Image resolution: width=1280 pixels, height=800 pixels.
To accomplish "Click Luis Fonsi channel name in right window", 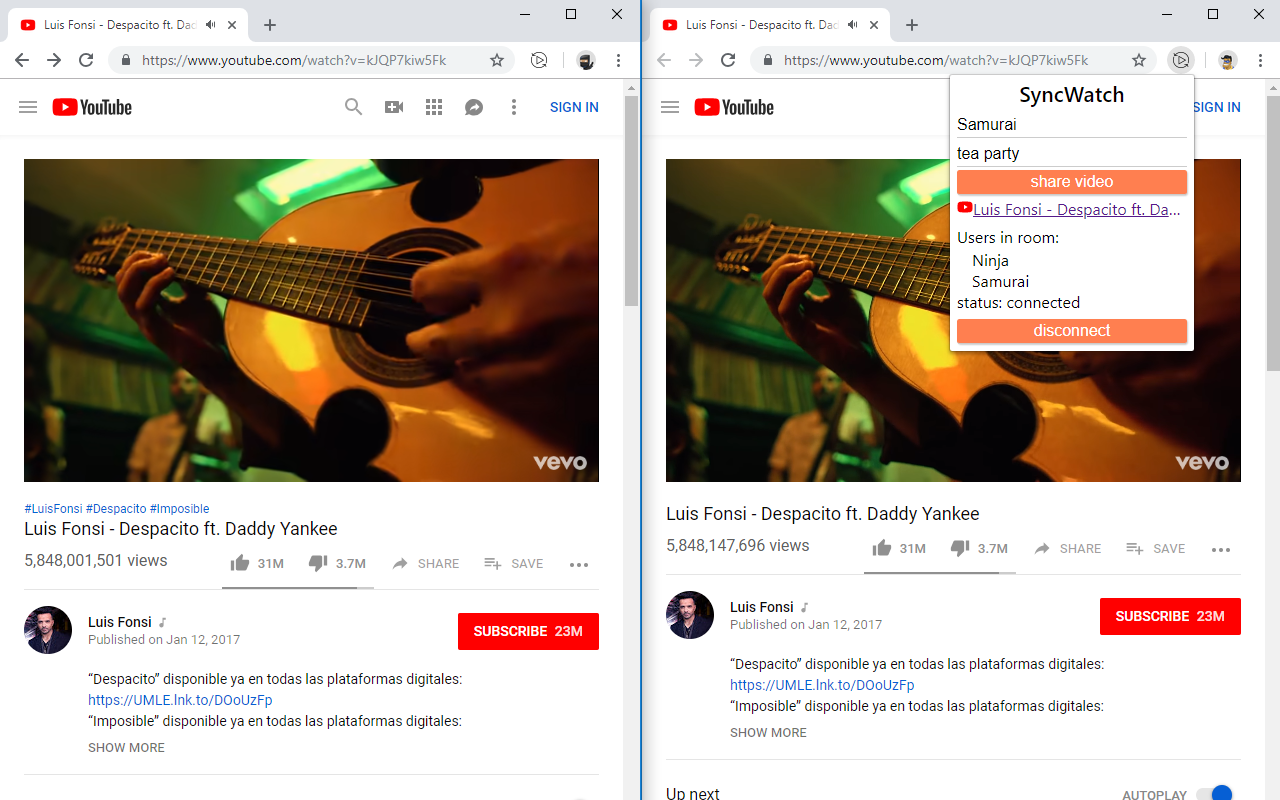I will pyautogui.click(x=761, y=607).
